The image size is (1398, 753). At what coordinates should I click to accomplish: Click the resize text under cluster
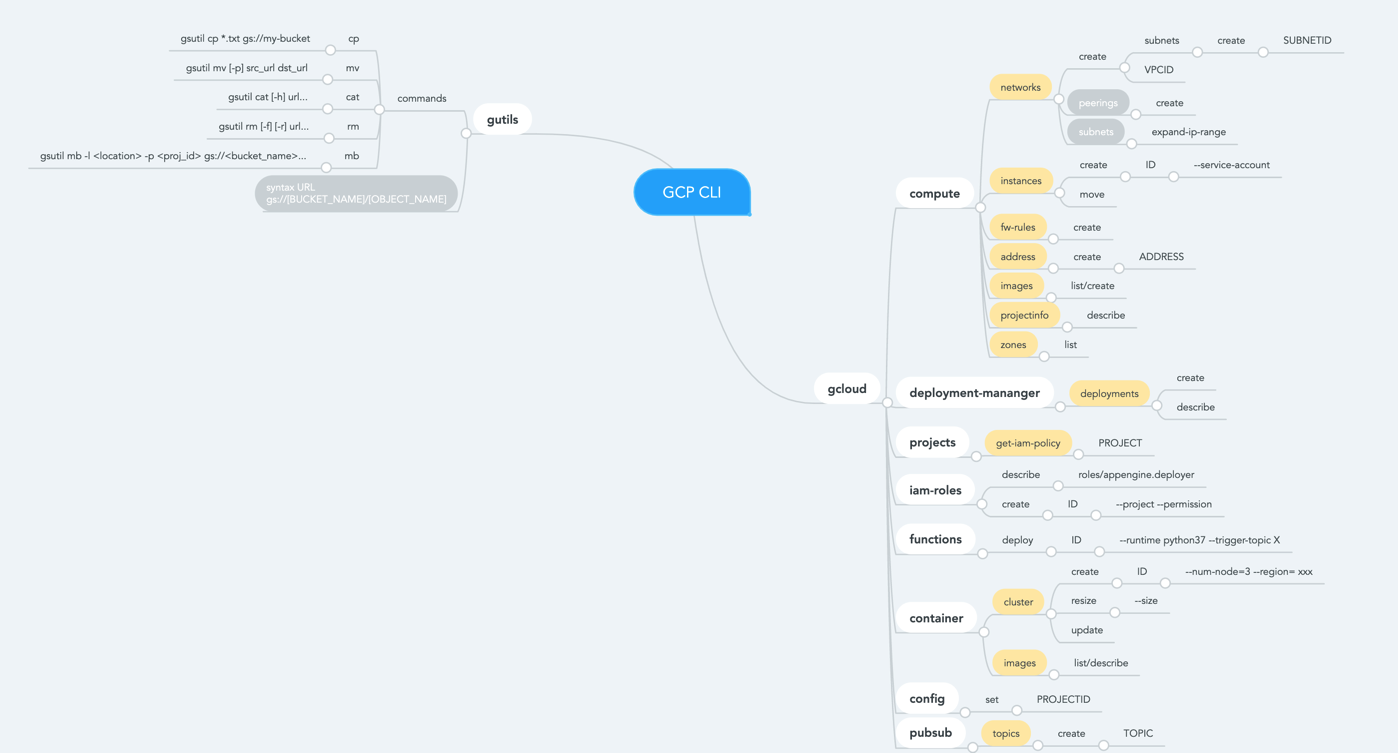[1083, 601]
